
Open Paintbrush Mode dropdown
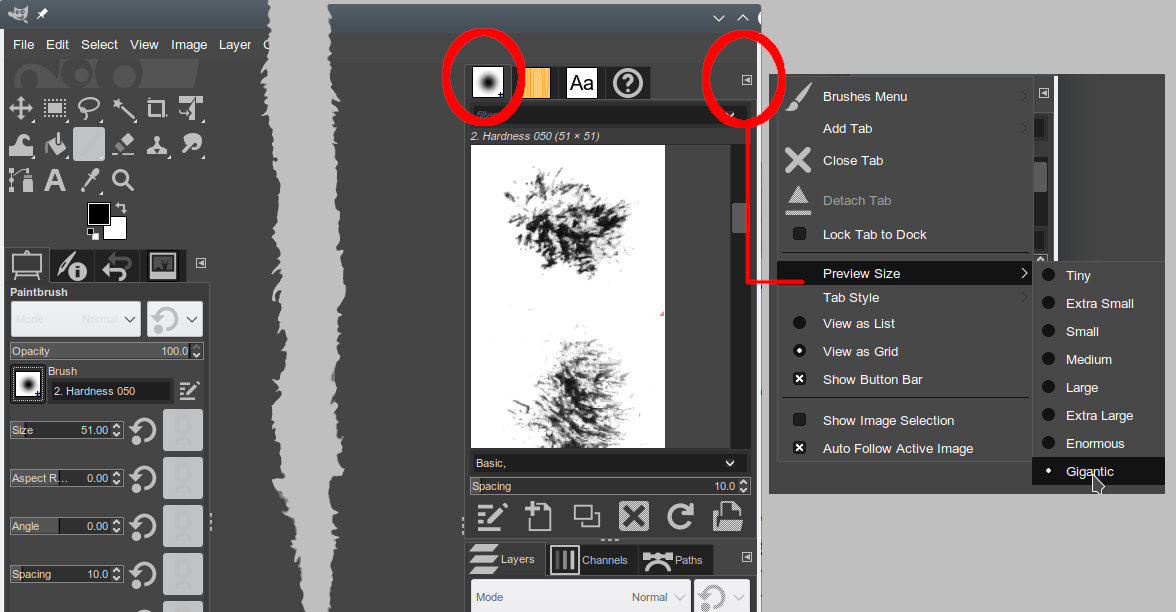[x=76, y=320]
